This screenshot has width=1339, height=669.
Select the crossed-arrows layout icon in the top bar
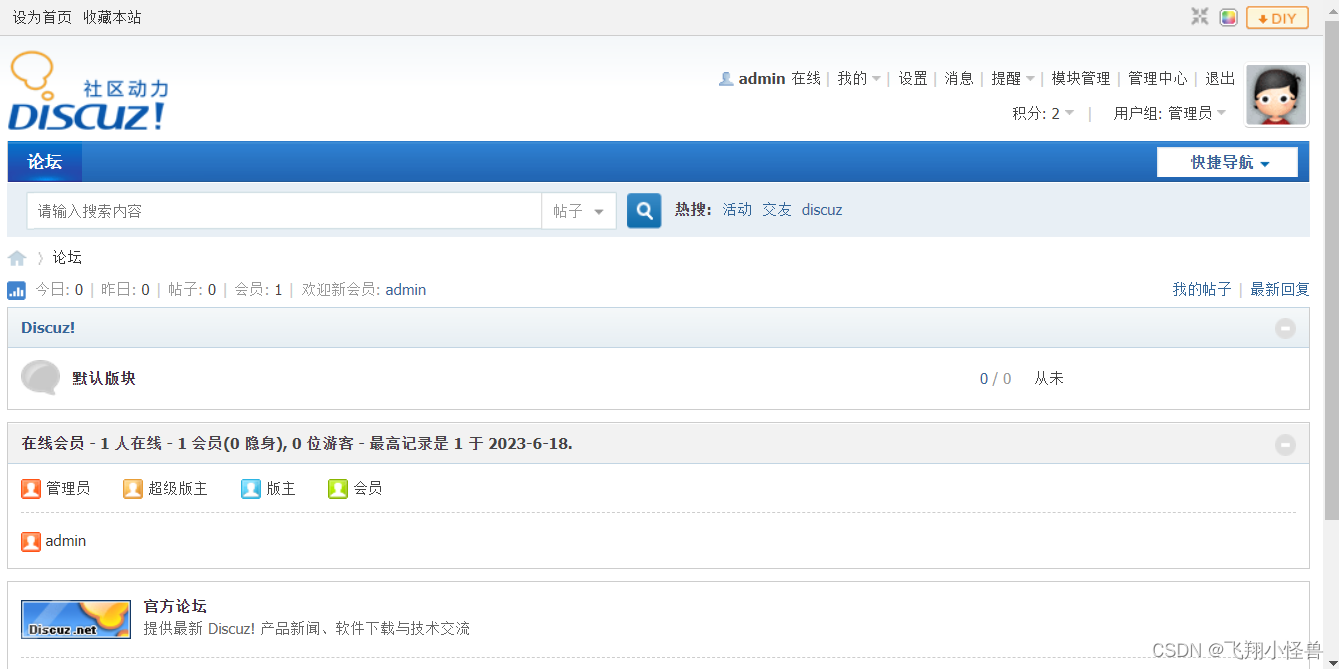(1199, 17)
